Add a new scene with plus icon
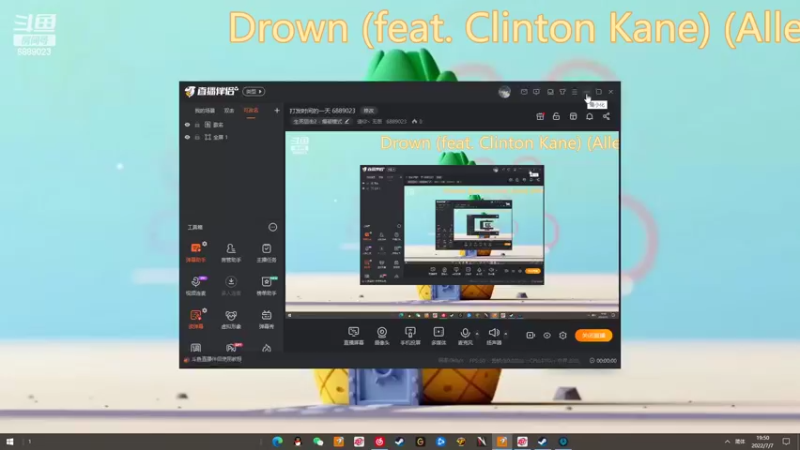This screenshot has height=450, width=800. pyautogui.click(x=277, y=110)
